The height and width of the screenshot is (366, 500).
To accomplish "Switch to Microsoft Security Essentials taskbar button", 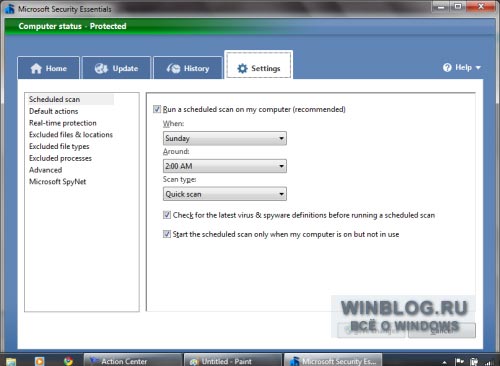I will tap(333, 361).
